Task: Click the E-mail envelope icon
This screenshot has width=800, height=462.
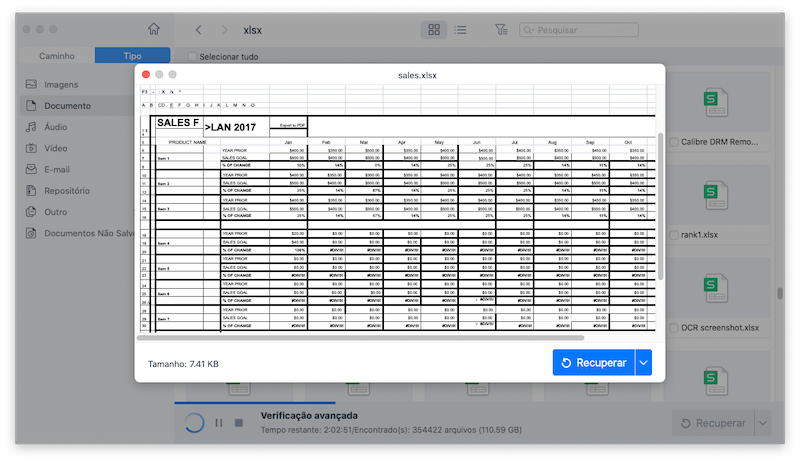Action: 31,169
